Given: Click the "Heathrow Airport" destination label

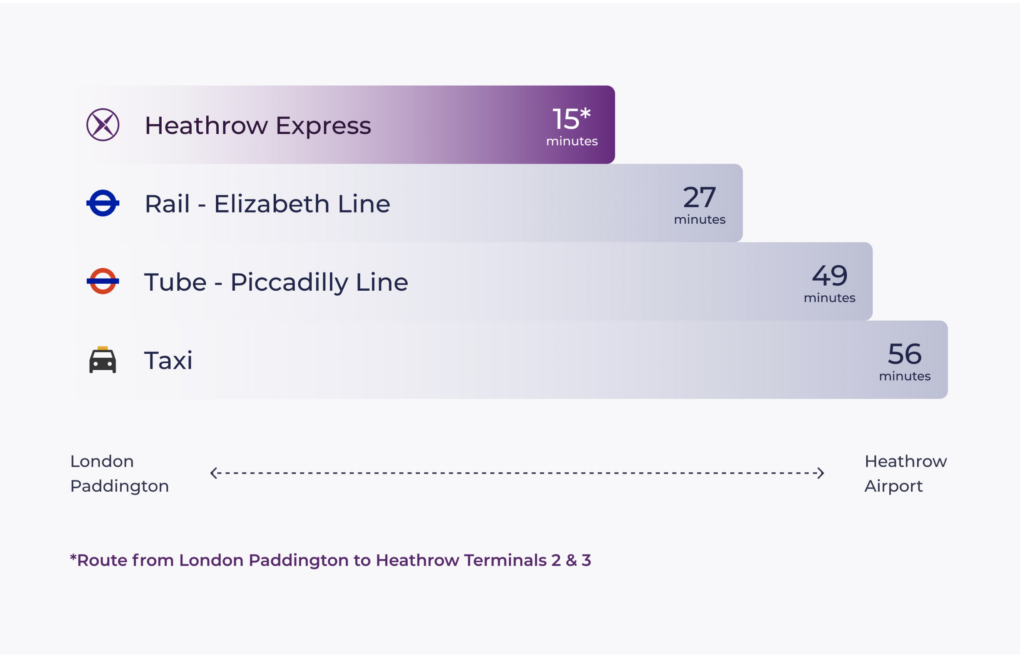Looking at the screenshot, I should click(905, 474).
